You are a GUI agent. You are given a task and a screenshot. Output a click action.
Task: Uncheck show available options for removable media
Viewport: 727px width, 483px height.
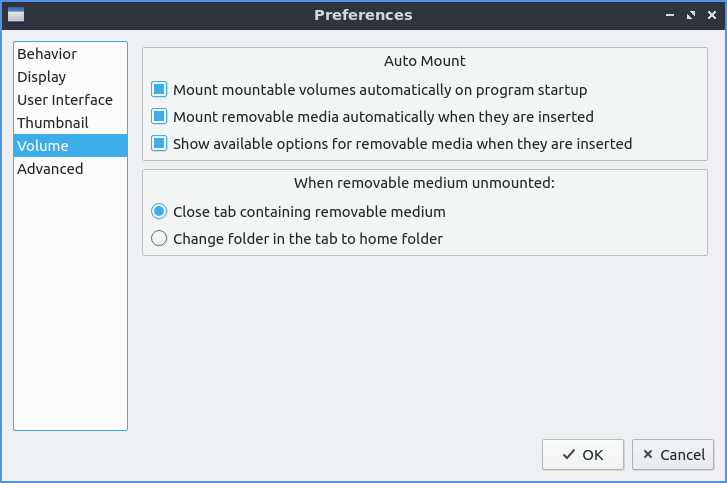tap(159, 144)
